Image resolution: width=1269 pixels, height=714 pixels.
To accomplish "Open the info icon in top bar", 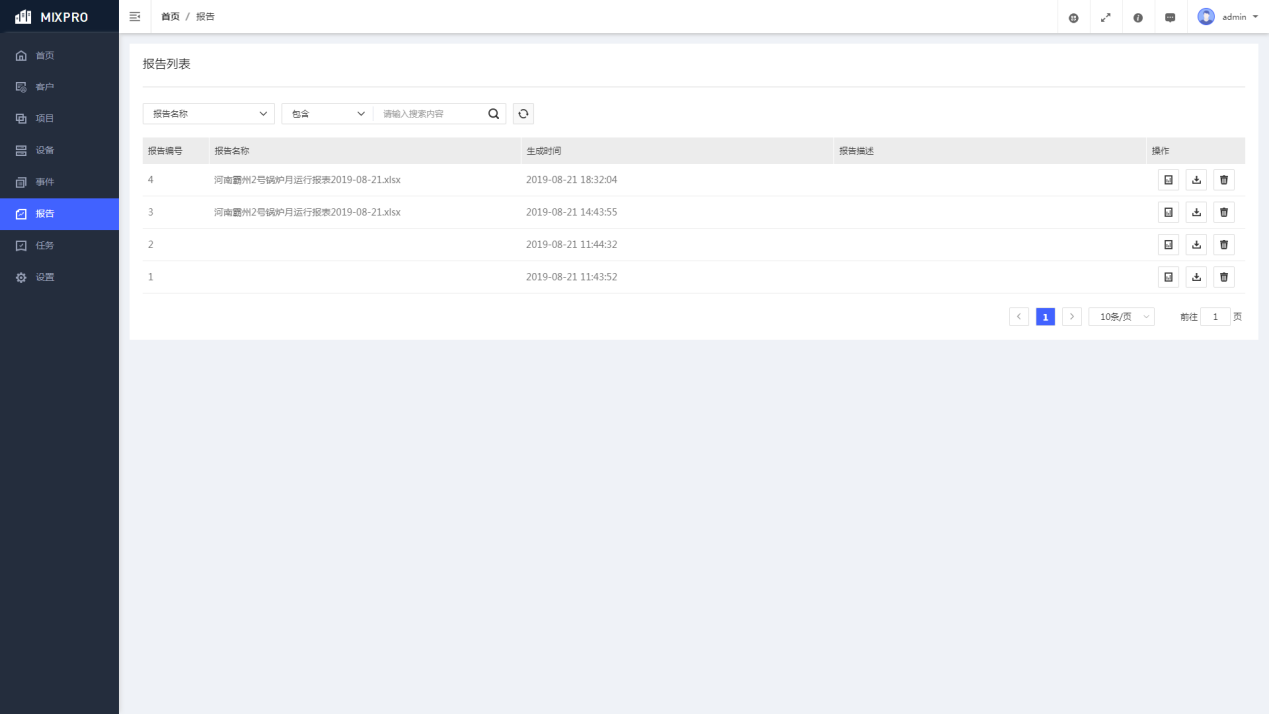I will (x=1138, y=17).
